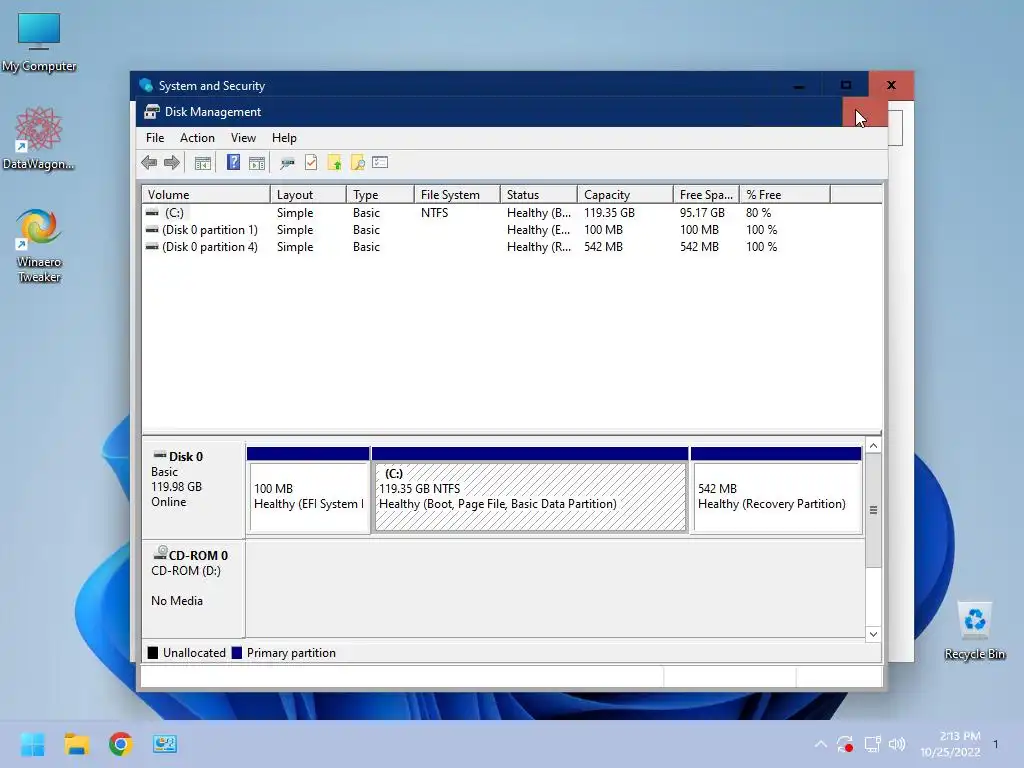The width and height of the screenshot is (1024, 768).
Task: Click the Show/Hide Action Pane toolbar icon
Action: pyautogui.click(x=257, y=163)
